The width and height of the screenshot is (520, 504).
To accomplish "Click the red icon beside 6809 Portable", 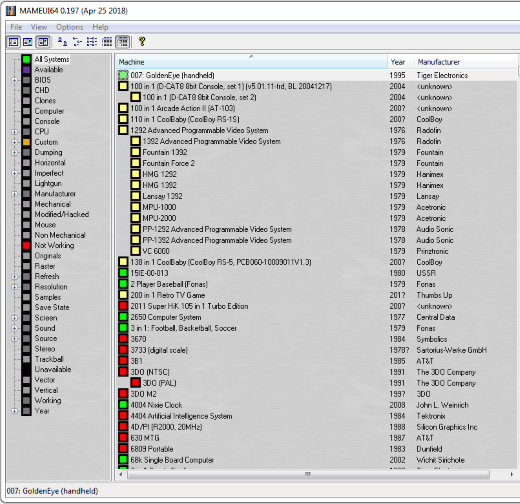I will [x=123, y=449].
